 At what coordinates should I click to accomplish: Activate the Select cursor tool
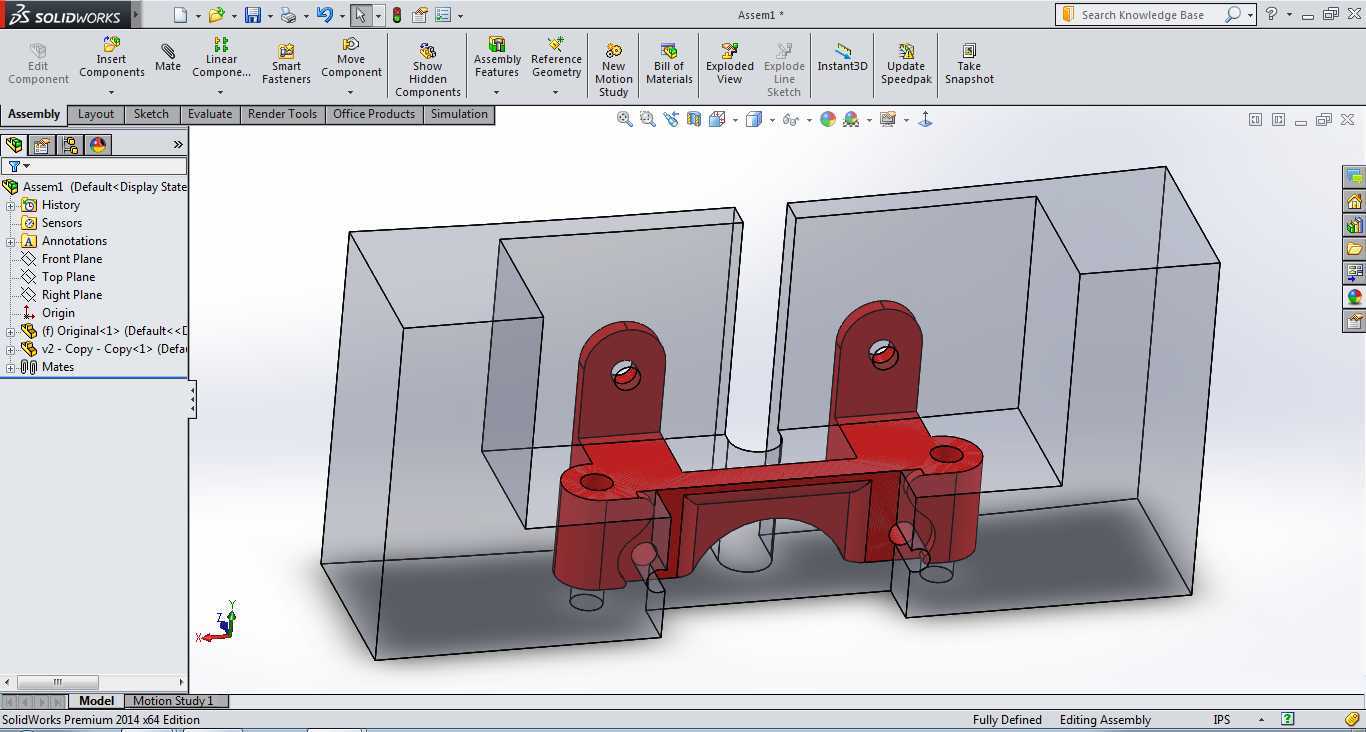coord(360,15)
